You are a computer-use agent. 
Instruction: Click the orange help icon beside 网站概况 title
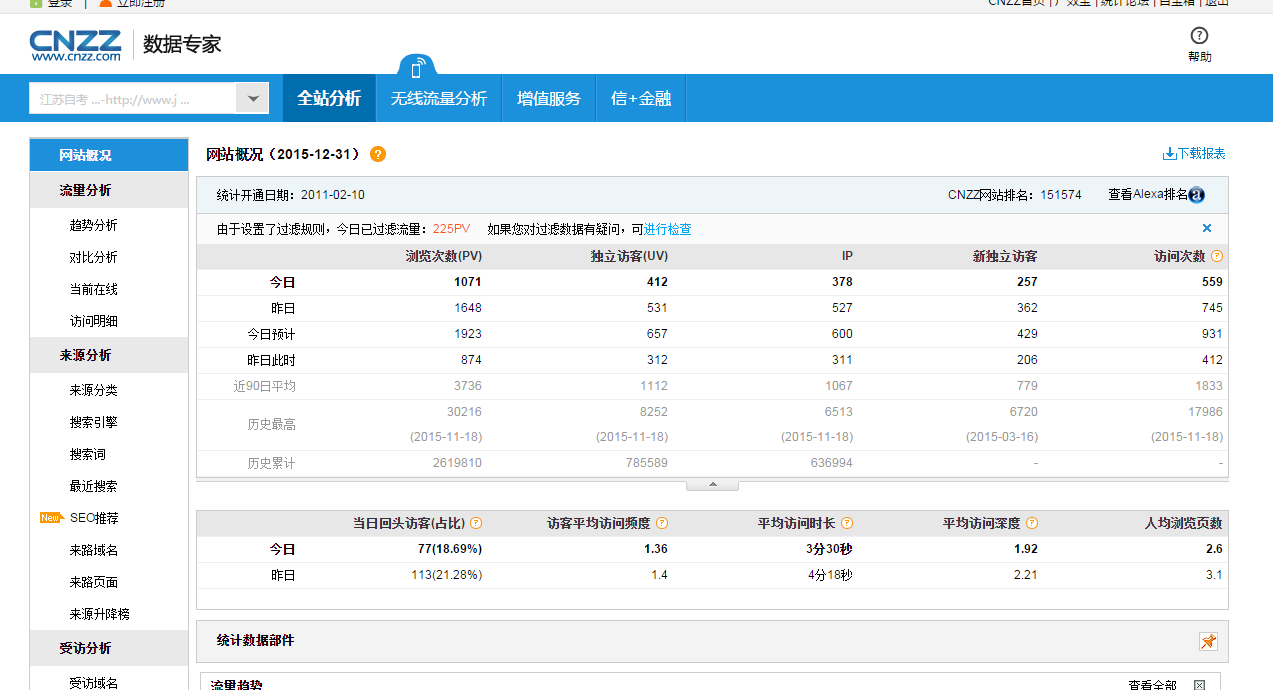(x=377, y=154)
